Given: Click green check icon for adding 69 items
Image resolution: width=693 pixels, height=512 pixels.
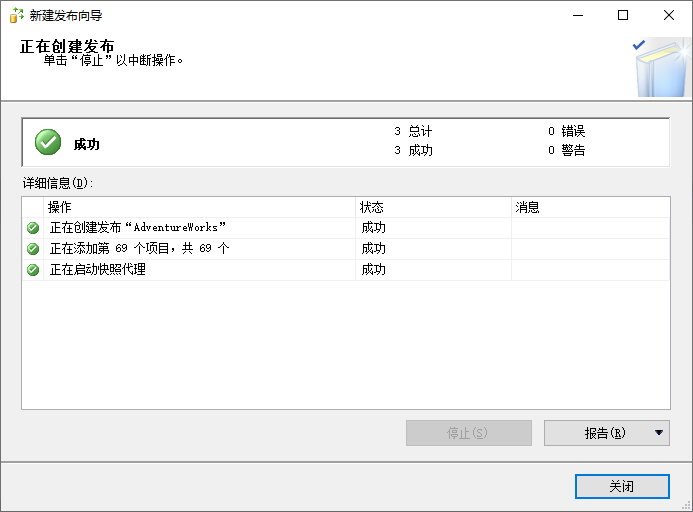Looking at the screenshot, I should [33, 248].
